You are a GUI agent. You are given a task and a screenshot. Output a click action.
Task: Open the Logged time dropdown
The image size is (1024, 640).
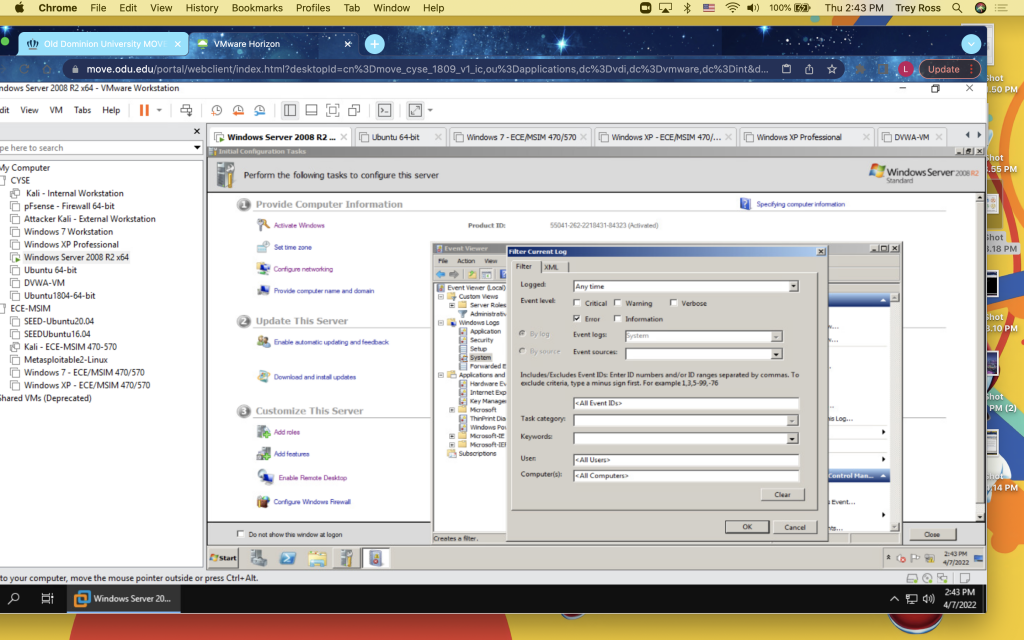click(793, 287)
